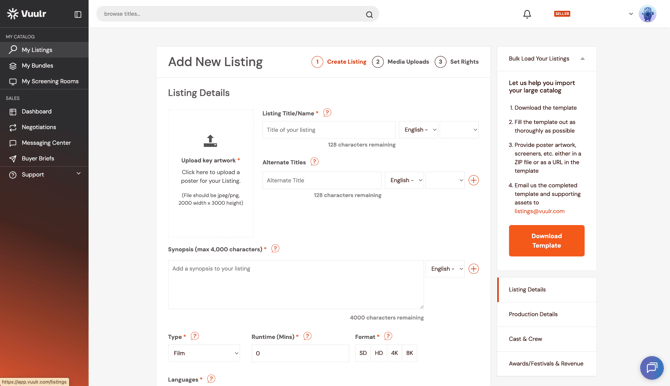Open Negotiations page

44,127
